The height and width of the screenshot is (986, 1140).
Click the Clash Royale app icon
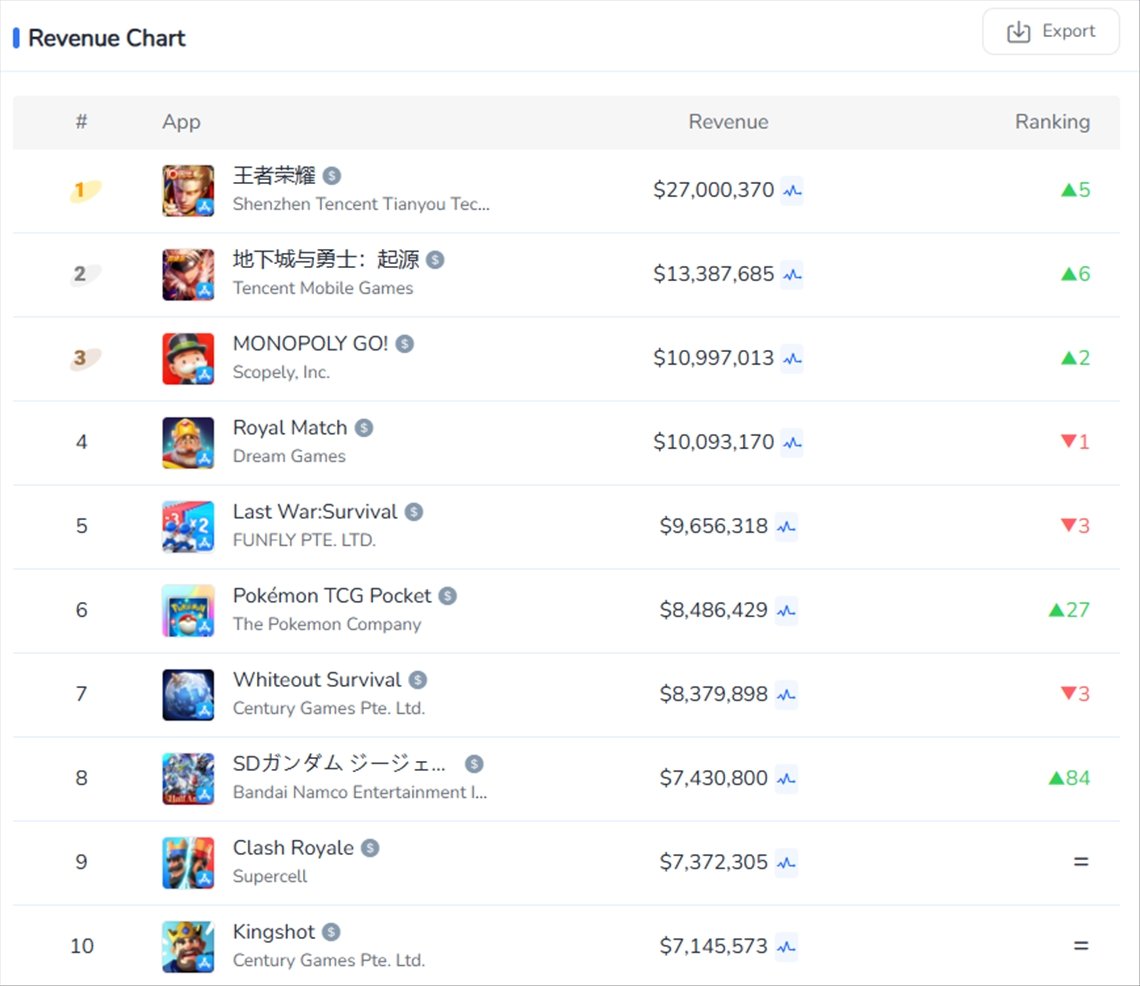coord(188,862)
